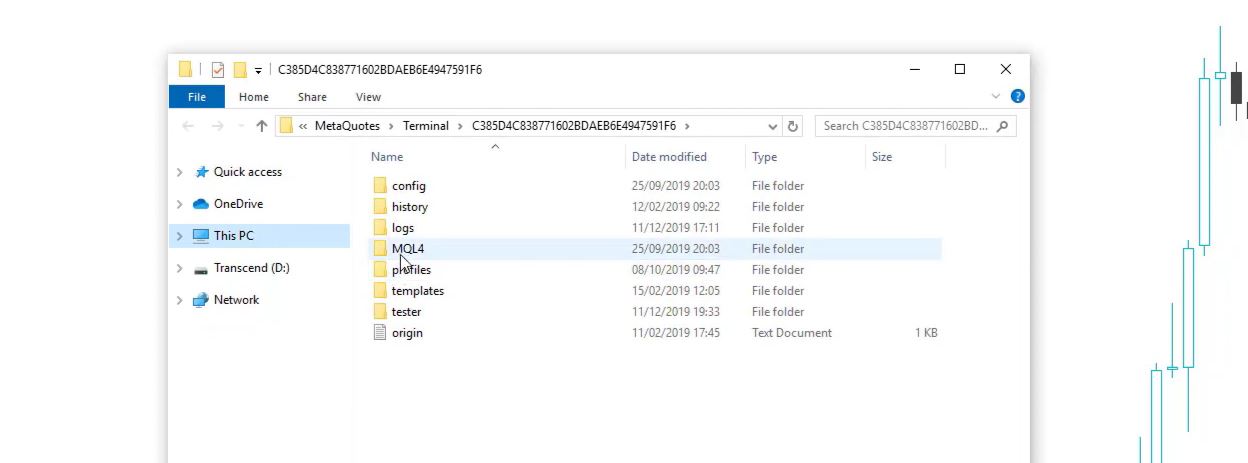Open the Help question mark icon
This screenshot has height=463, width=1248.
point(1017,97)
